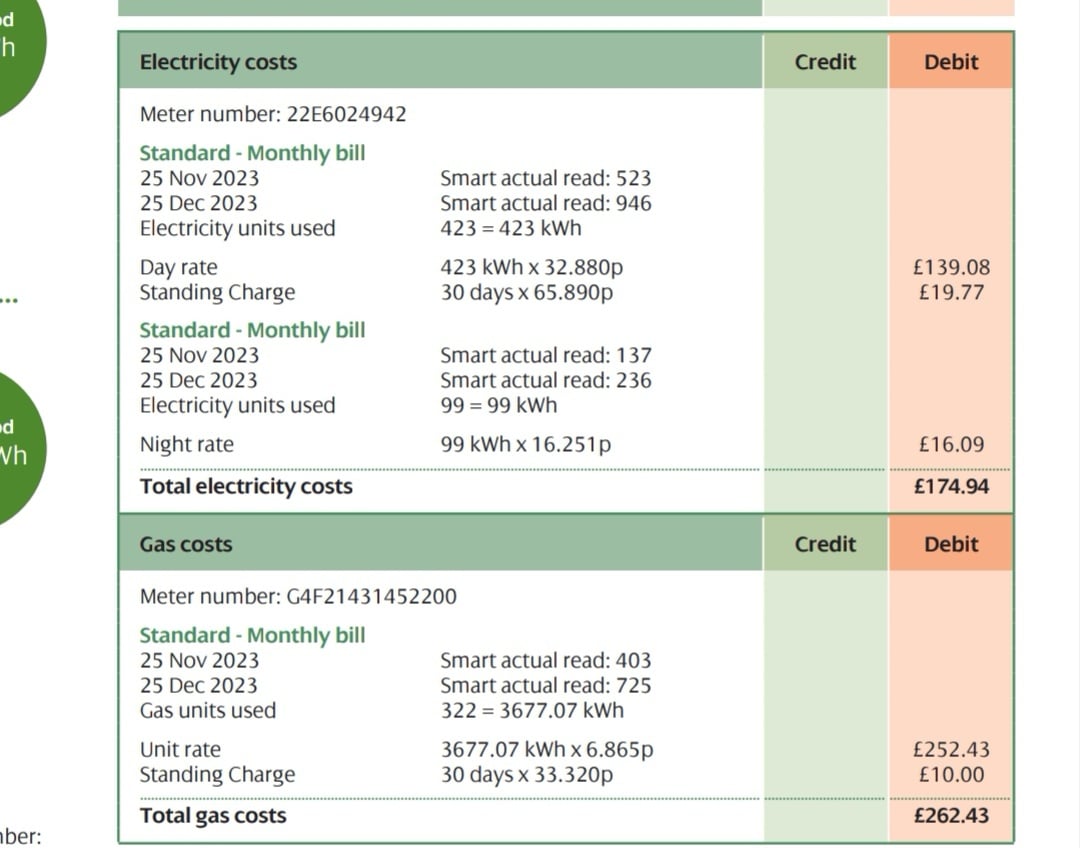This screenshot has height=848, width=1080.
Task: Click the Gas units used label
Action: point(208,711)
